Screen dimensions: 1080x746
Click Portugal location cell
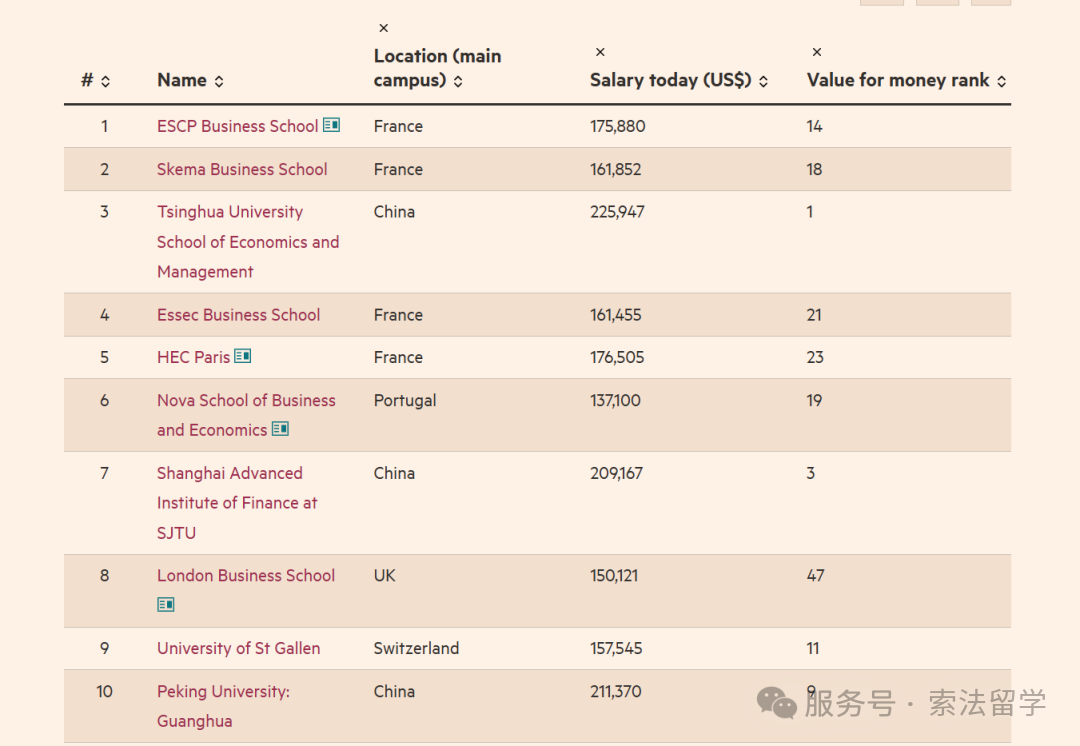pos(405,400)
